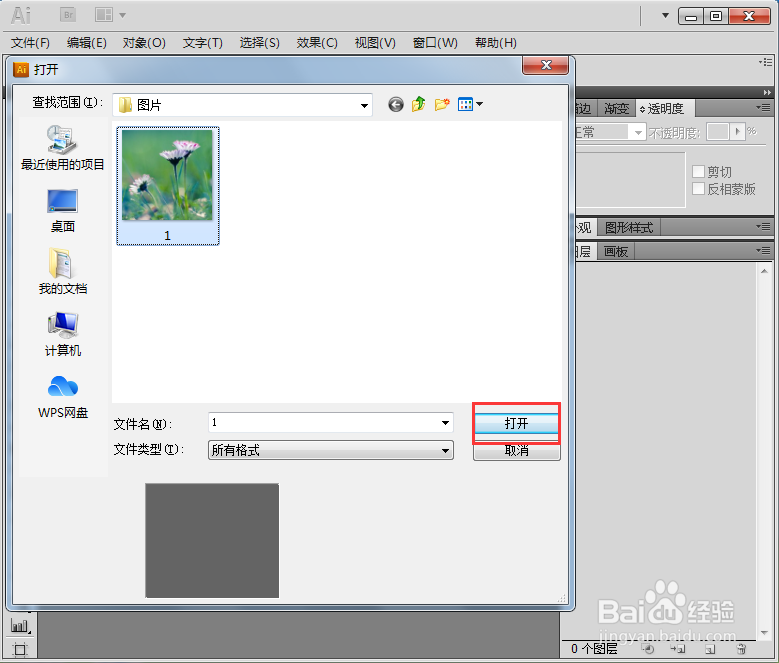Click layers panel scroll down arrow
This screenshot has height=663, width=779.
tap(764, 633)
